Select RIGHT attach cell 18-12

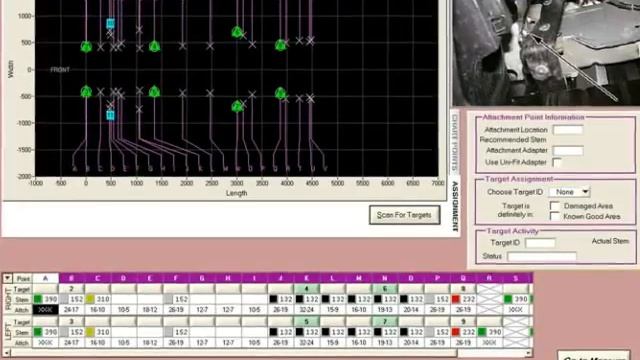pyautogui.click(x=150, y=310)
